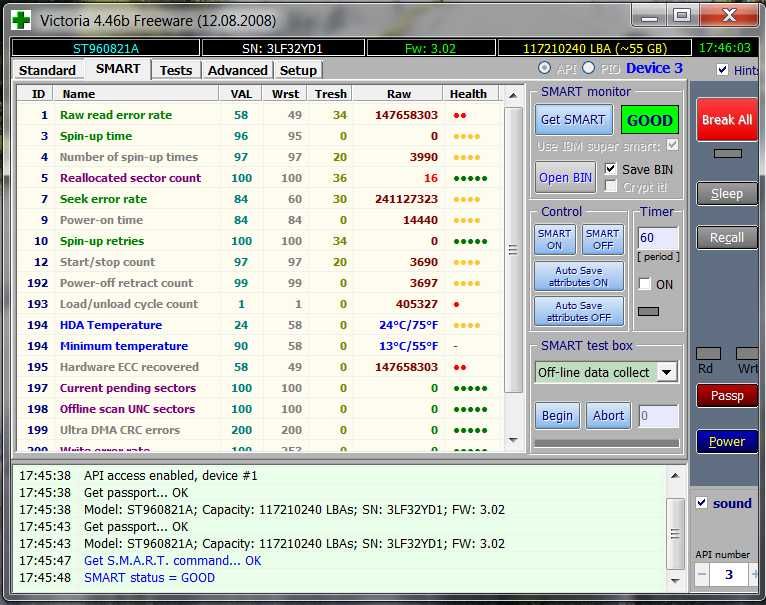766x605 pixels.
Task: Toggle the Hints checkbox
Action: [x=723, y=70]
